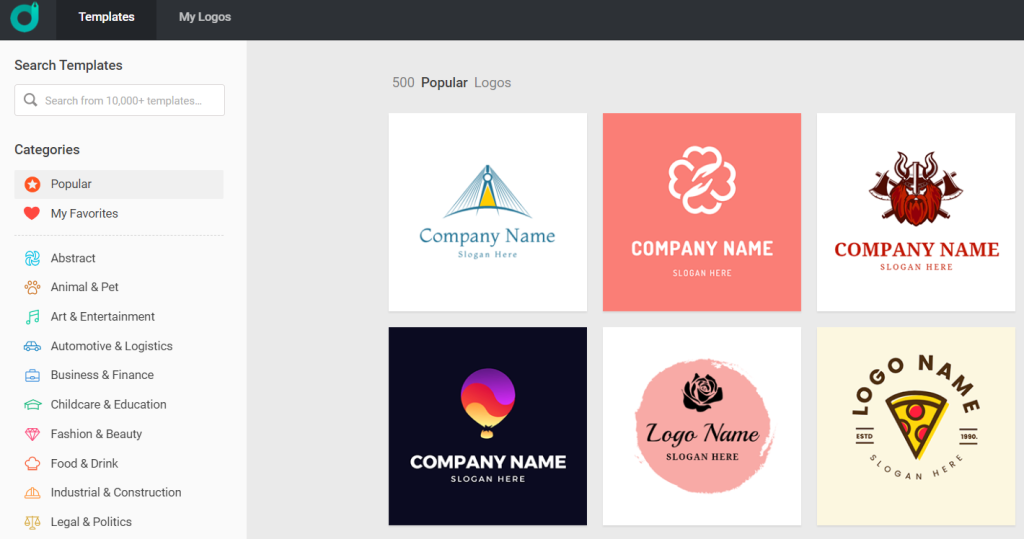The height and width of the screenshot is (539, 1024).
Task: Select the Popular category label
Action: tap(71, 184)
